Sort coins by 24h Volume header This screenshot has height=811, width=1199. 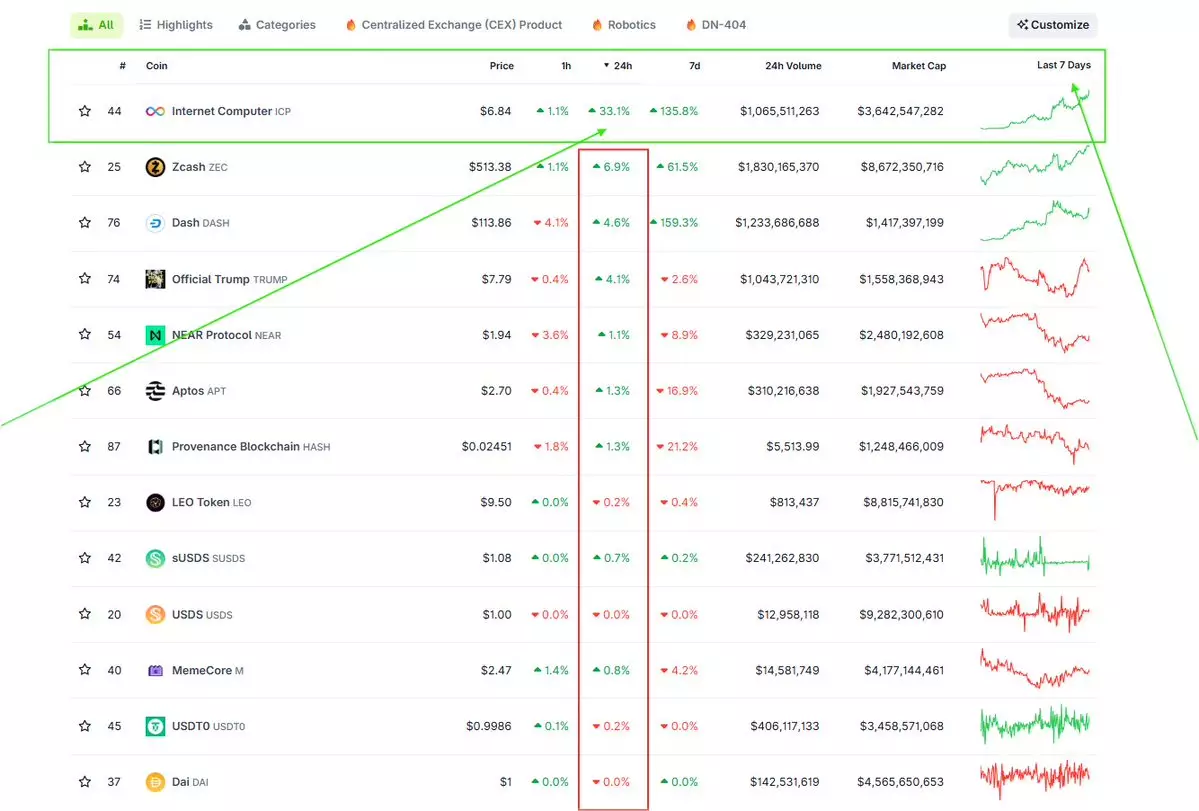(792, 66)
